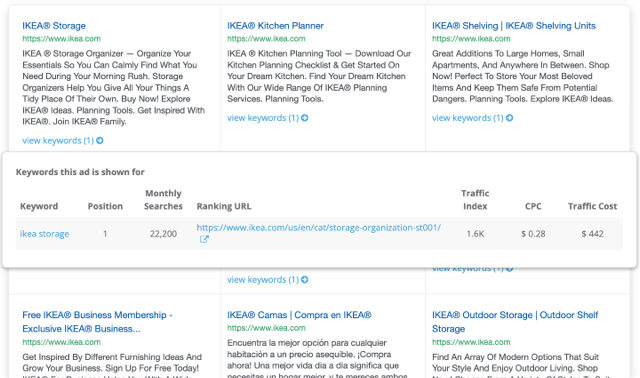Open the IKEA® Shelving Units ad title
Image resolution: width=640 pixels, height=378 pixels.
[514, 26]
